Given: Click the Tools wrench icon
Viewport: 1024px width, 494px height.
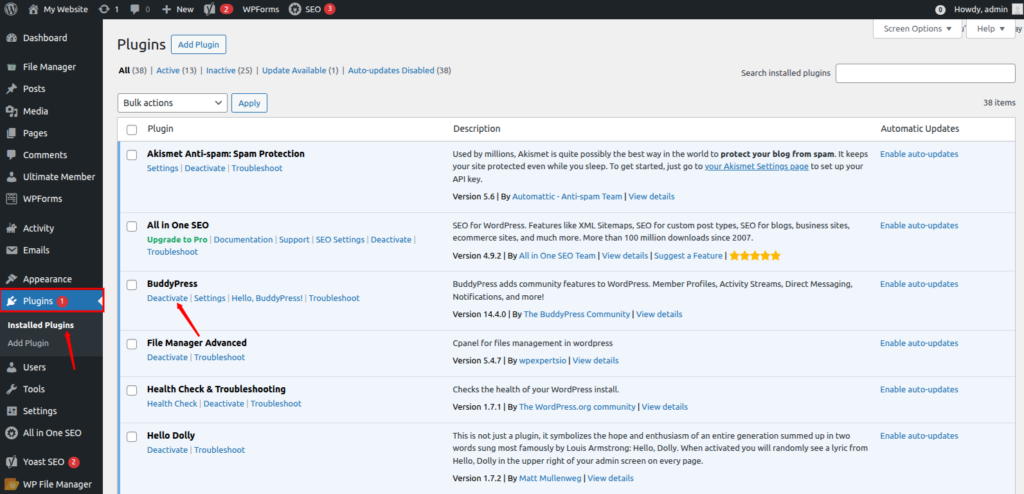Looking at the screenshot, I should tap(11, 389).
